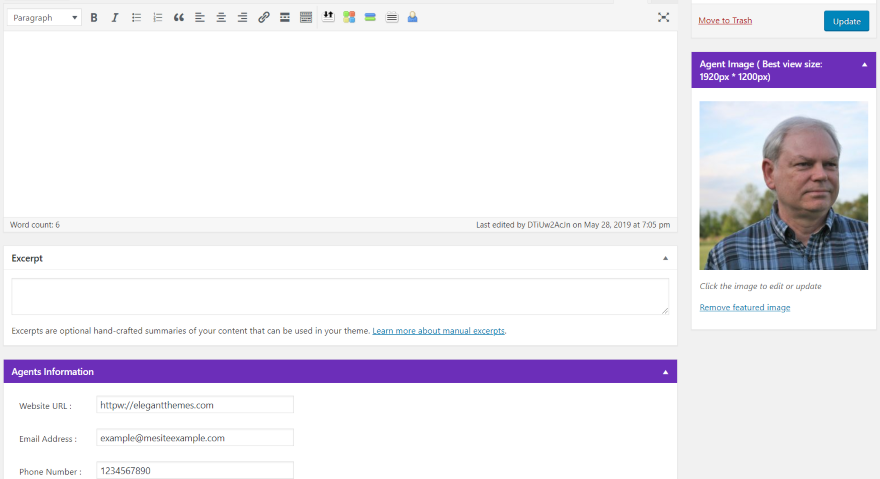Insert a numbered list
The width and height of the screenshot is (880, 479).
(x=157, y=17)
